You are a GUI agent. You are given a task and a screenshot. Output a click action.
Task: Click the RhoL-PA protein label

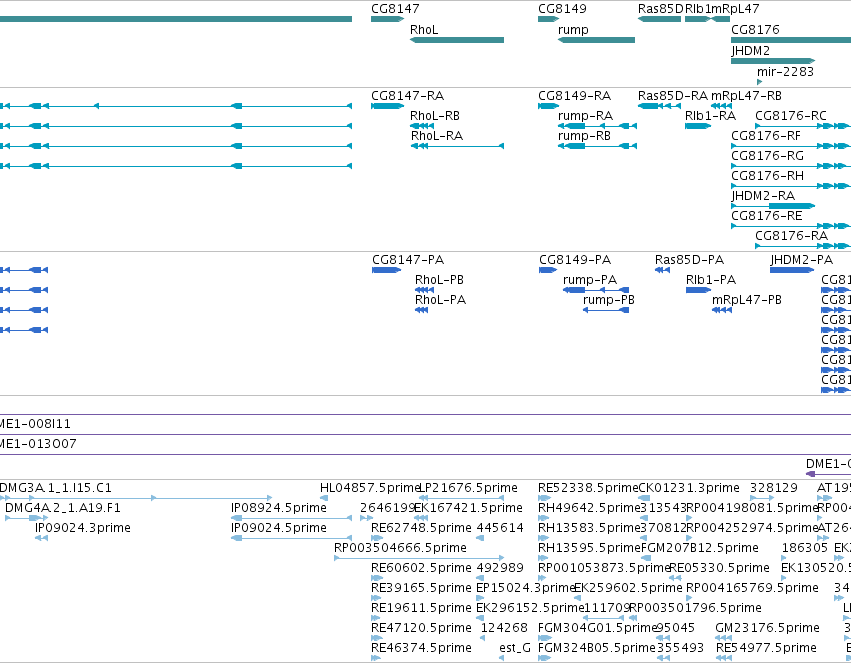tap(441, 300)
